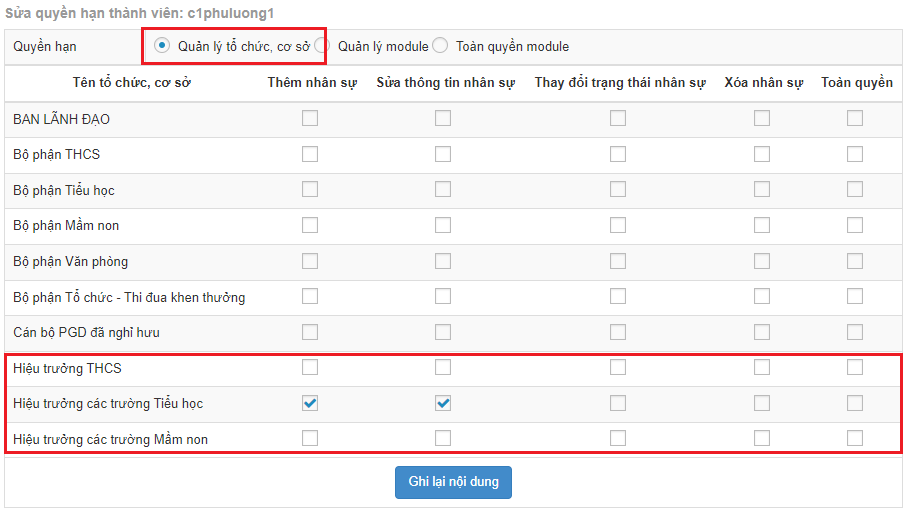Uncheck Sửa thông tin for Hiệu trưởng Tiểu học
Image resolution: width=910 pixels, height=508 pixels.
[443, 403]
